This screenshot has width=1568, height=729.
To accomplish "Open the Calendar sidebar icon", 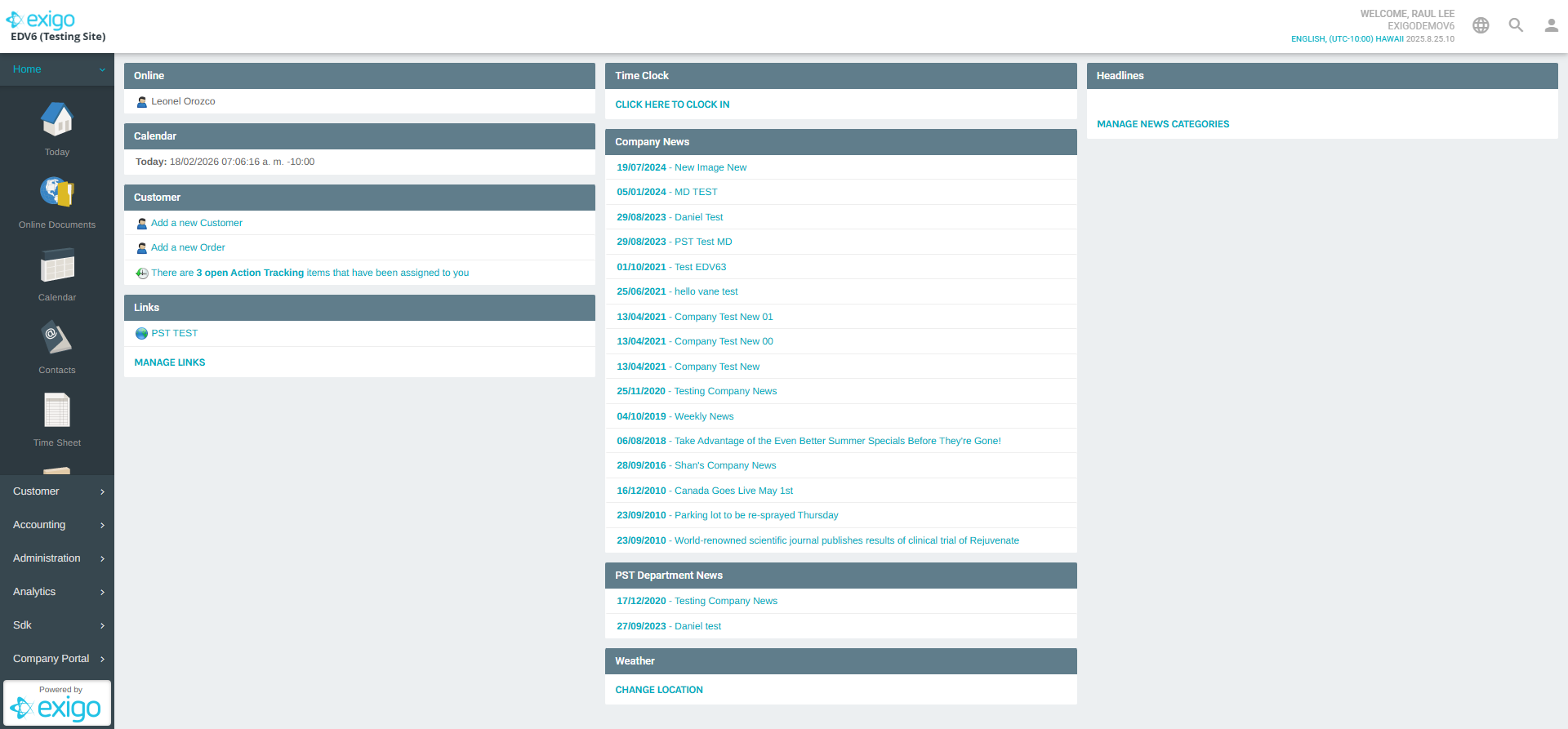I will click(57, 265).
